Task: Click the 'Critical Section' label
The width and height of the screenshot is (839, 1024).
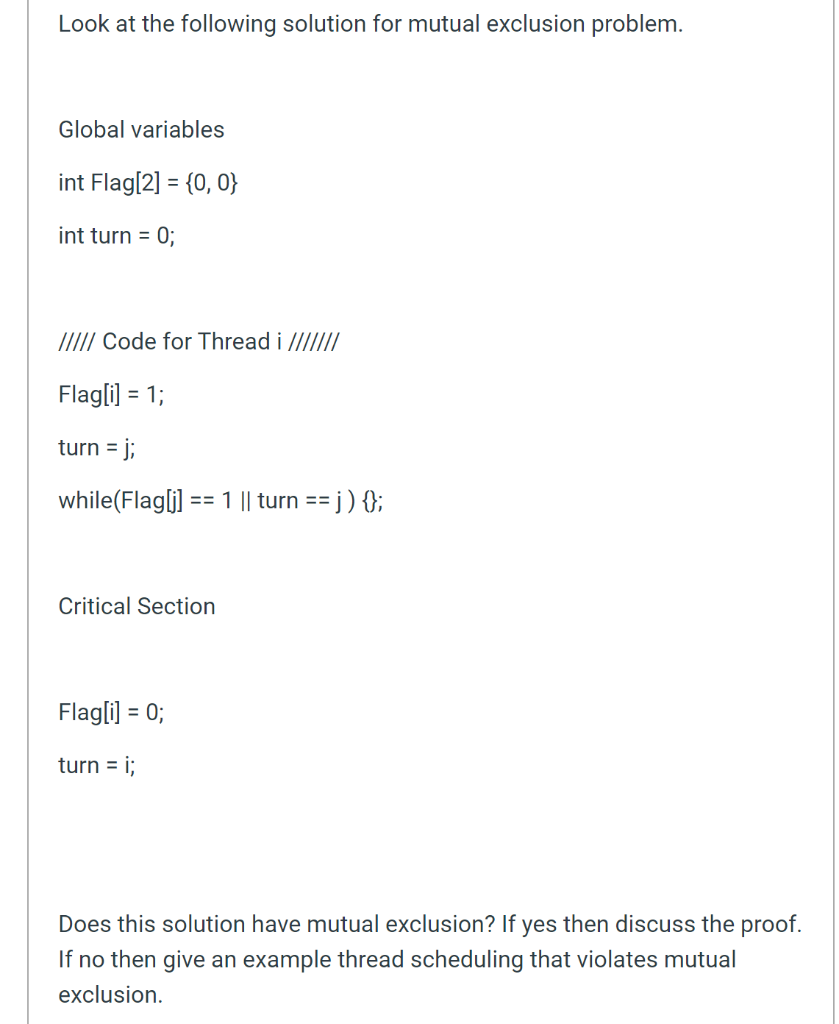Action: pyautogui.click(x=136, y=606)
